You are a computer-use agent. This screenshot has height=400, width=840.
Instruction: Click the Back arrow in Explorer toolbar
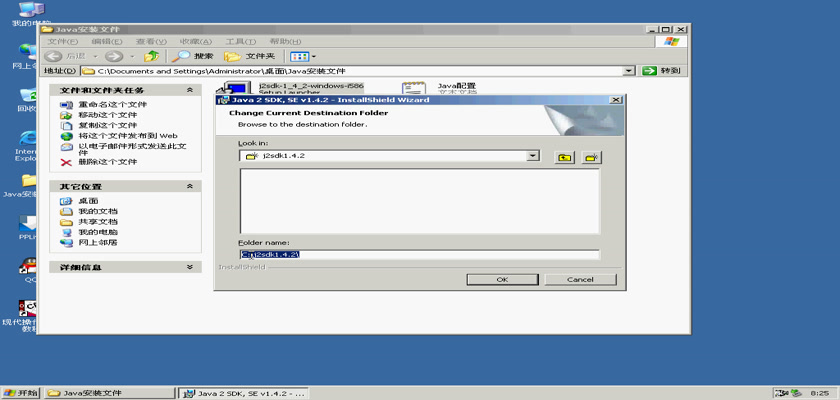click(x=53, y=56)
